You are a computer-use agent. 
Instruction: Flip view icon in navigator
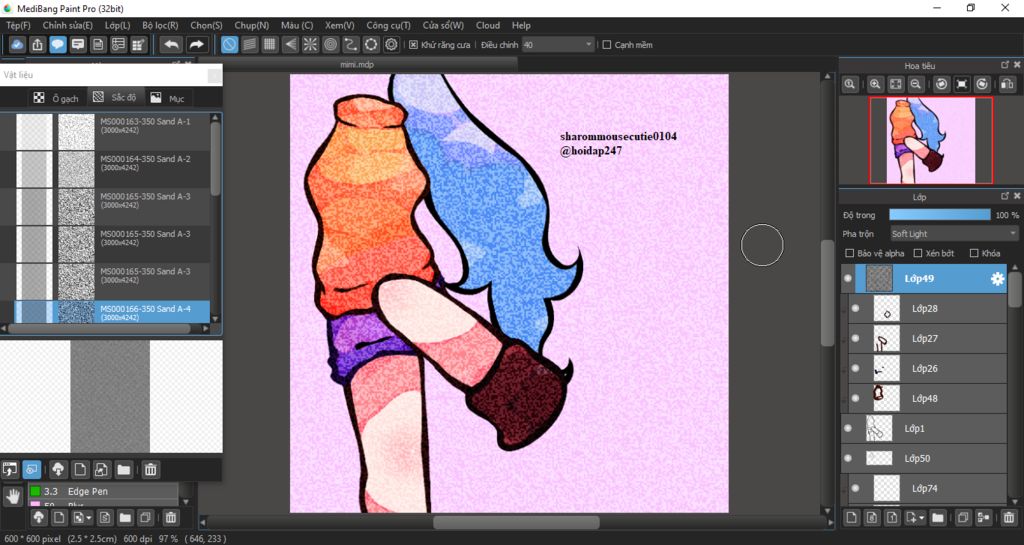[x=1007, y=84]
